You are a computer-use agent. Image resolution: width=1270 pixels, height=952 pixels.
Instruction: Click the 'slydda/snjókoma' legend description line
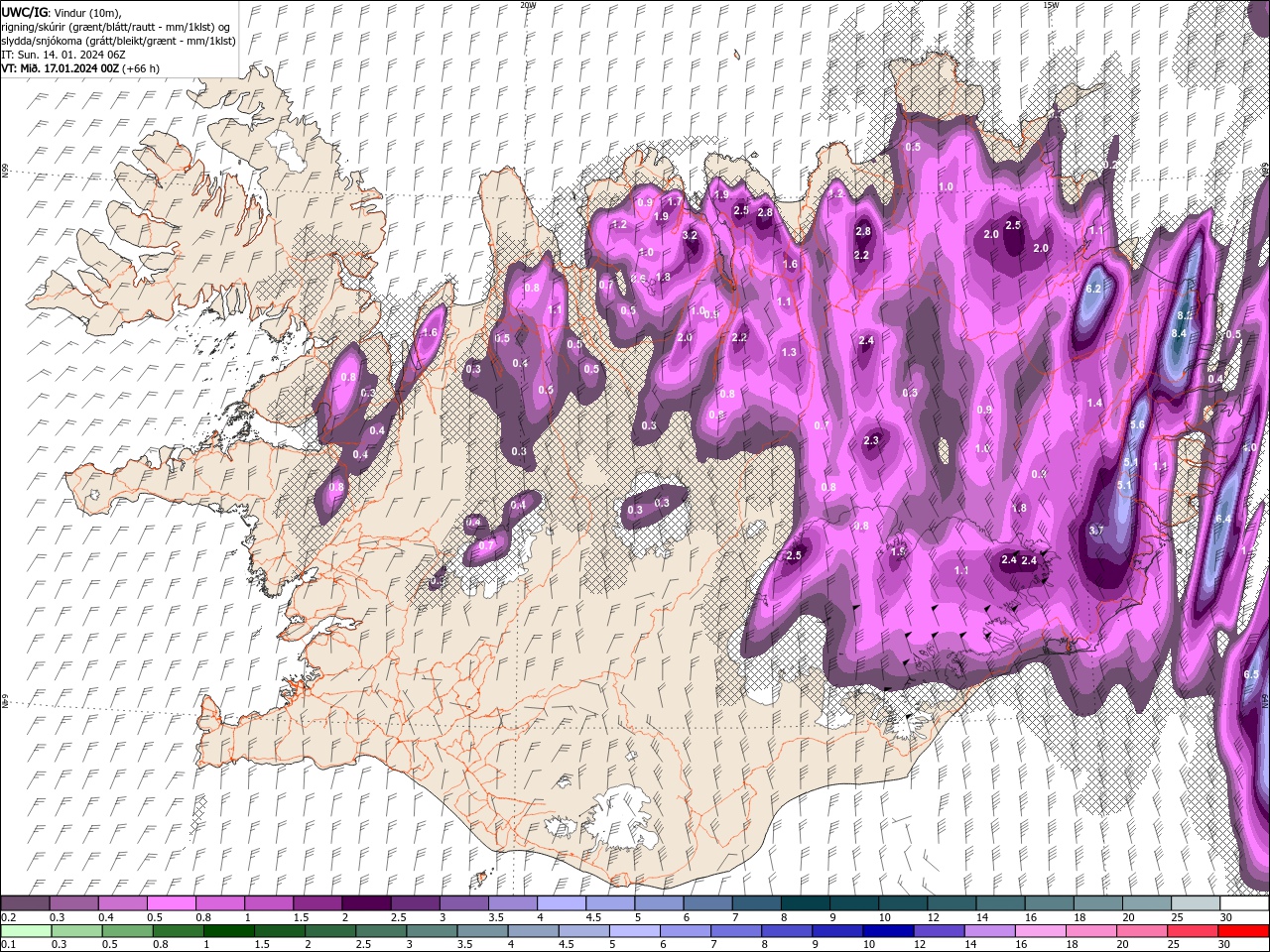click(117, 40)
